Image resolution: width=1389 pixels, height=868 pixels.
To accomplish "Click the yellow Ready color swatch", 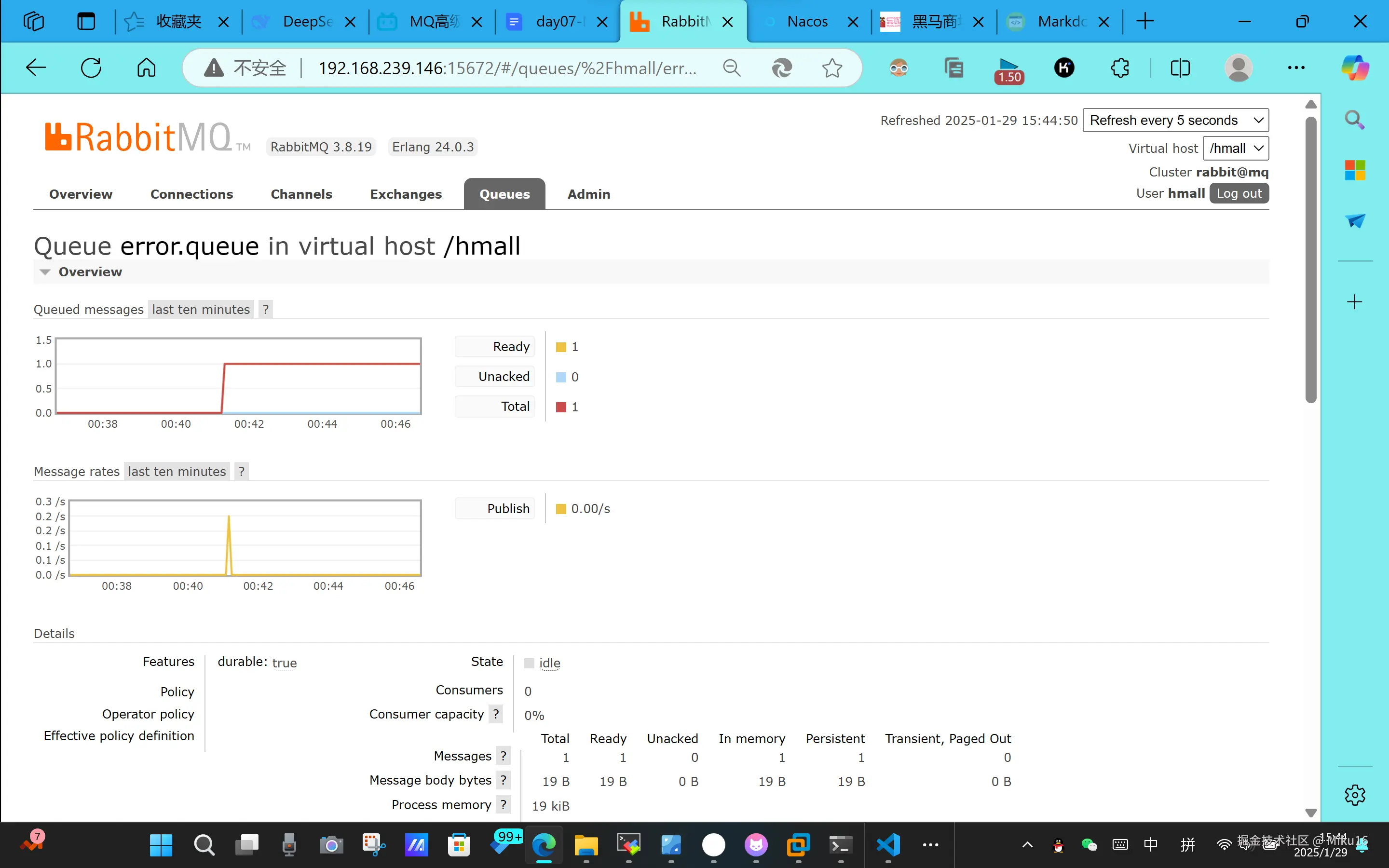I will click(561, 347).
